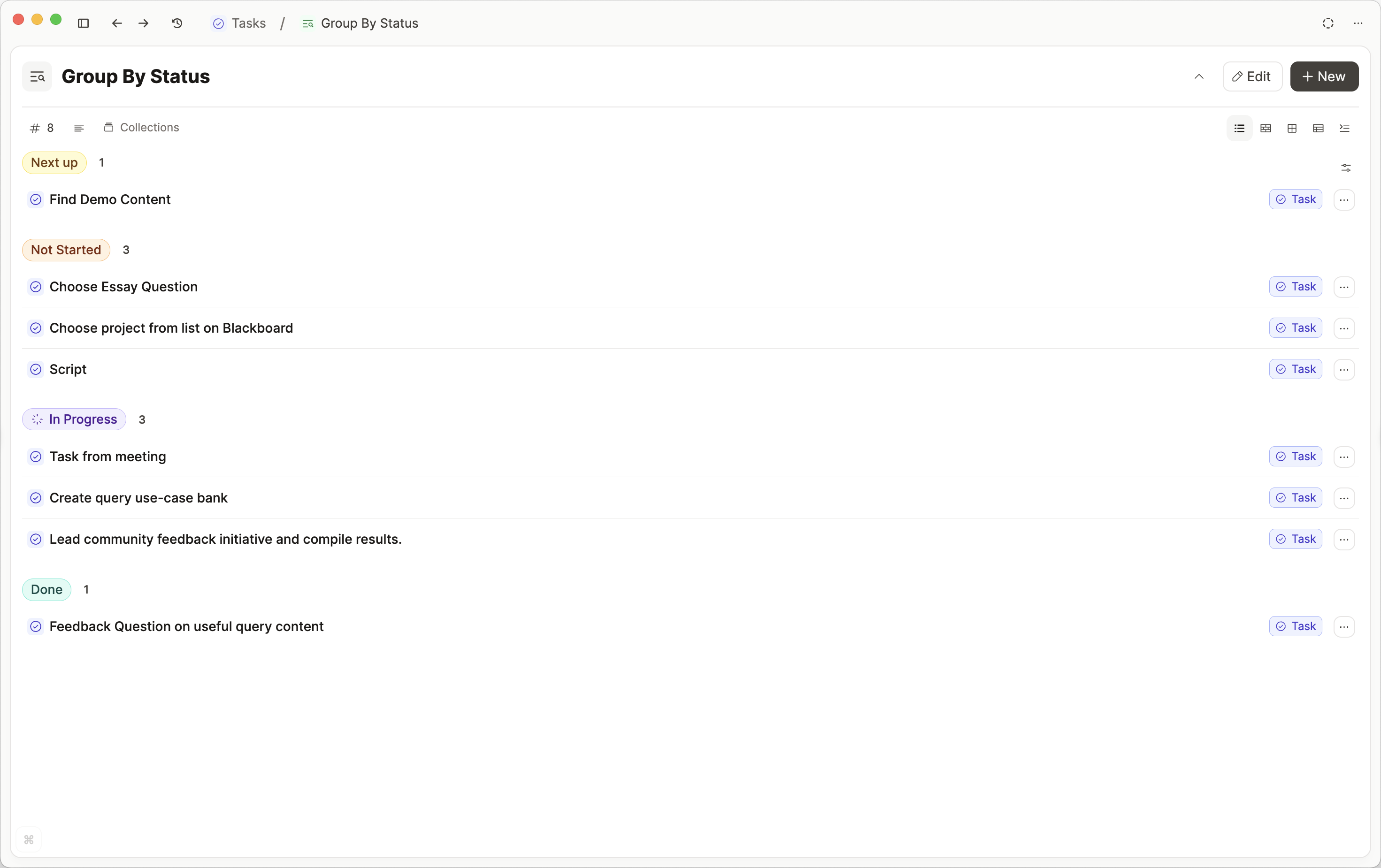Open the history clock icon

177,23
